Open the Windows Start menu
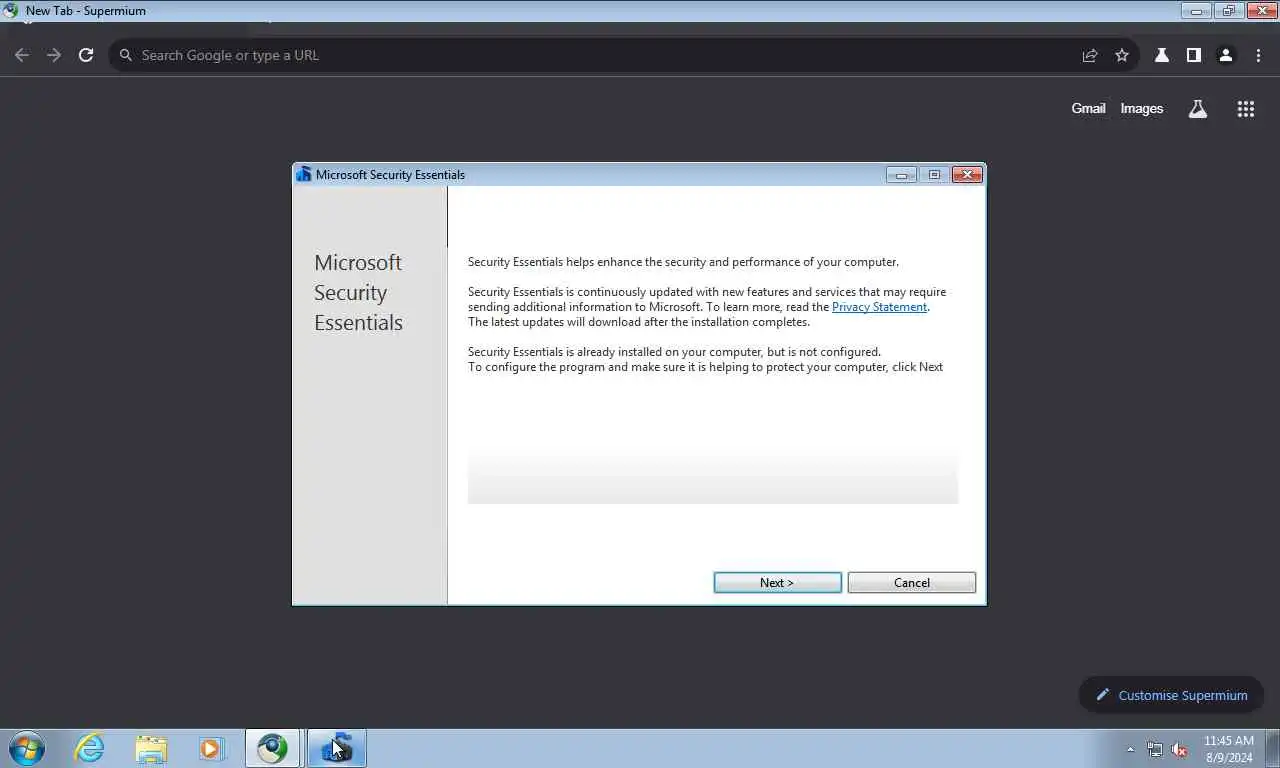The height and width of the screenshot is (768, 1280). 26,748
